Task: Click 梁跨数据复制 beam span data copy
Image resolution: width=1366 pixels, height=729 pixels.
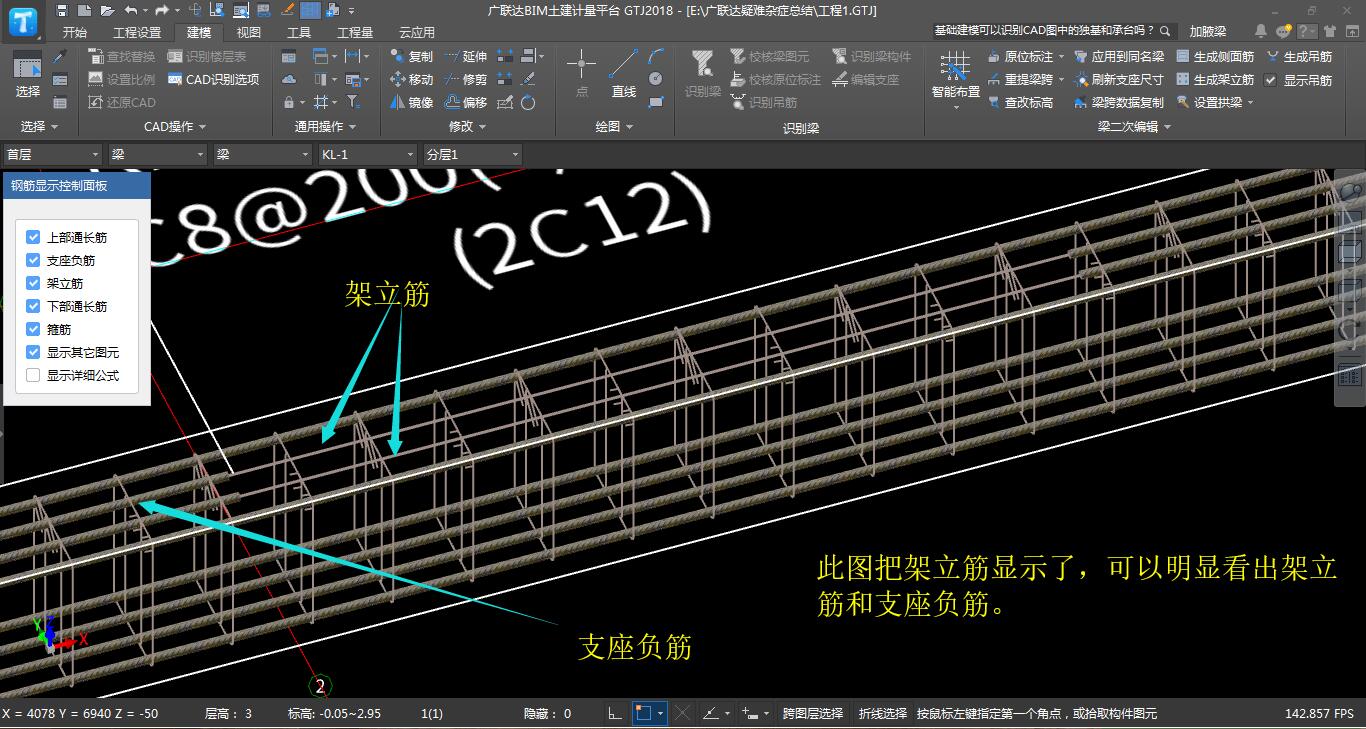Action: pyautogui.click(x=1119, y=102)
